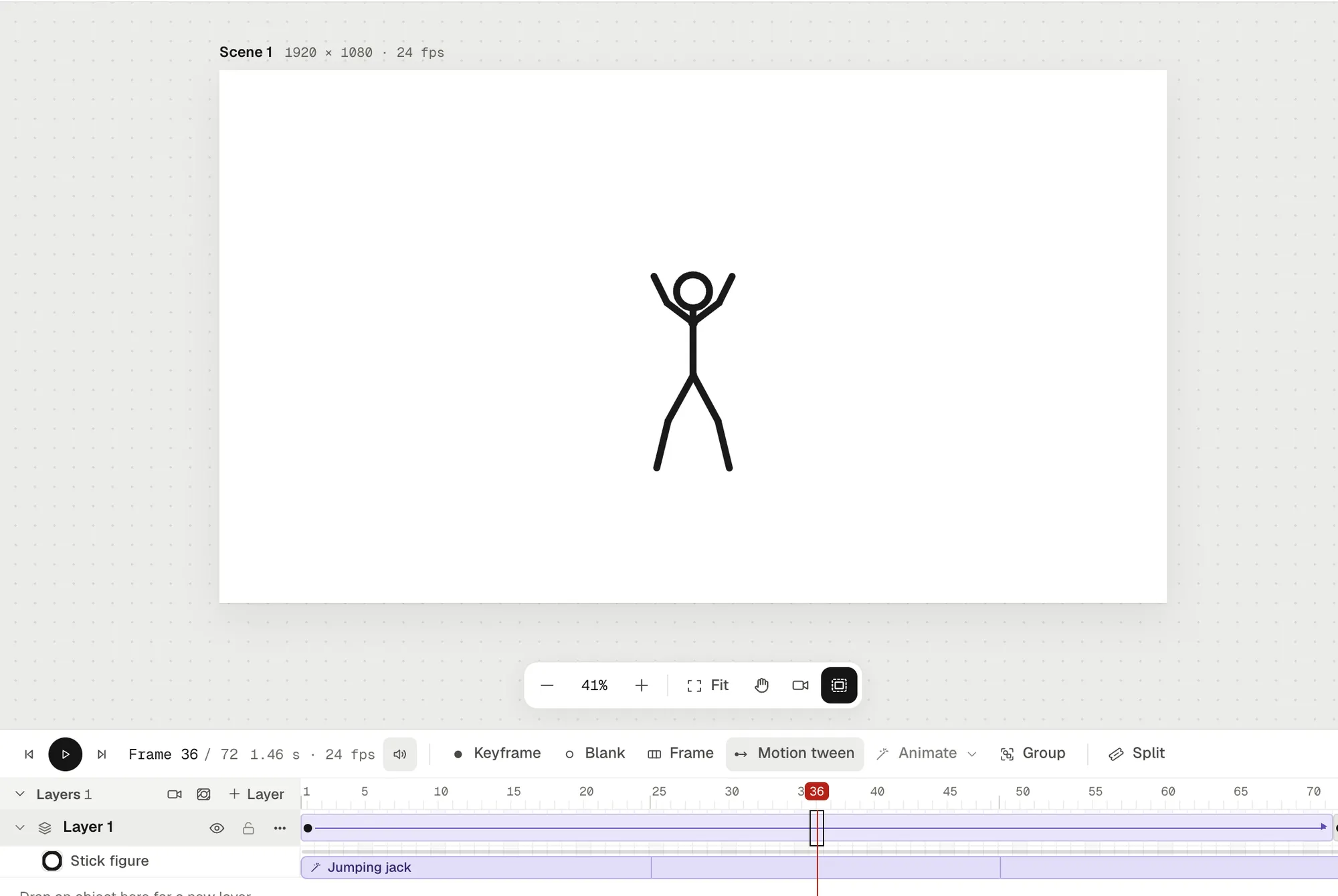Screen dimensions: 1338x896
Task: Select the hand pan tool
Action: (761, 685)
